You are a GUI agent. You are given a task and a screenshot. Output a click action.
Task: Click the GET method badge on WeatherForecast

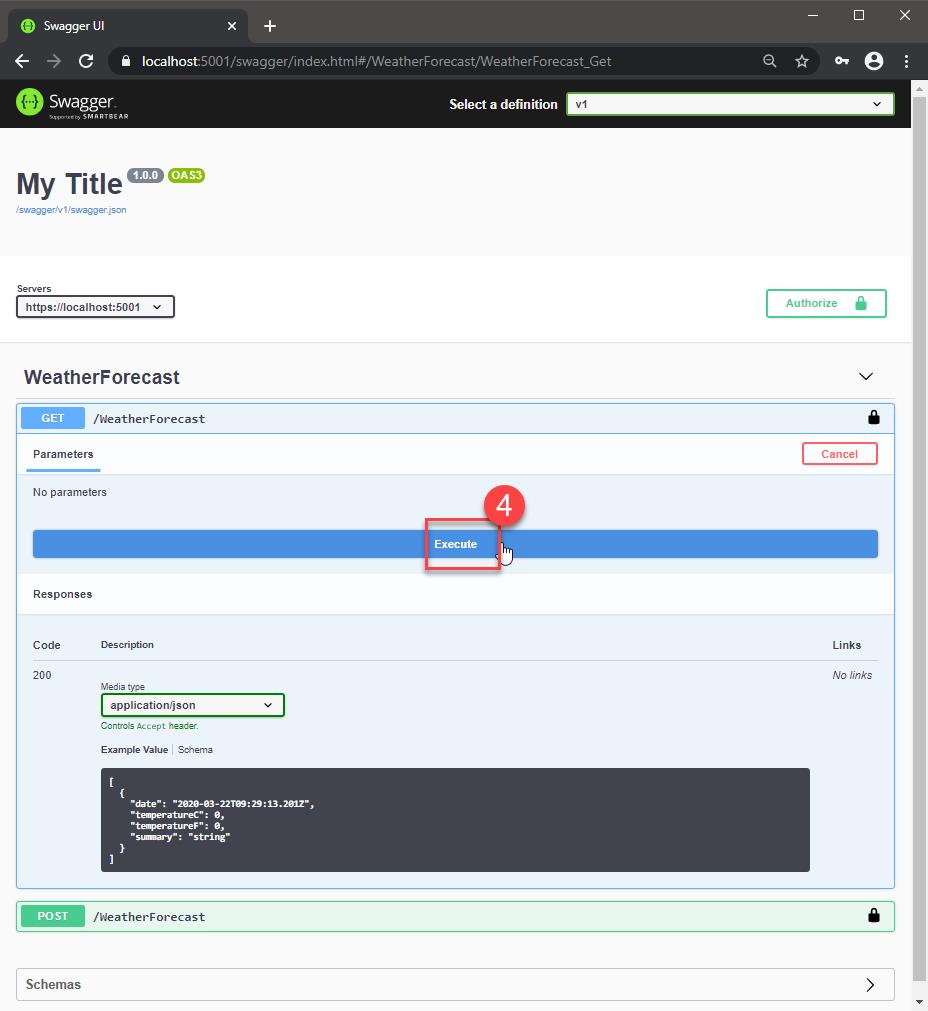point(52,418)
